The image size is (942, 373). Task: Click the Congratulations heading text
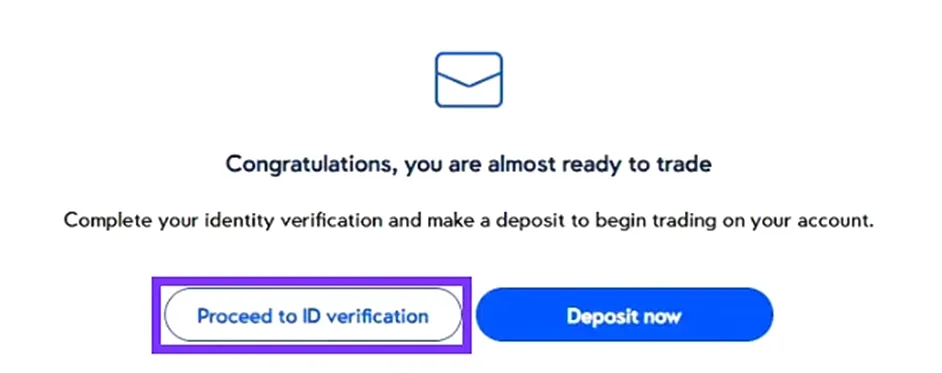(x=469, y=164)
